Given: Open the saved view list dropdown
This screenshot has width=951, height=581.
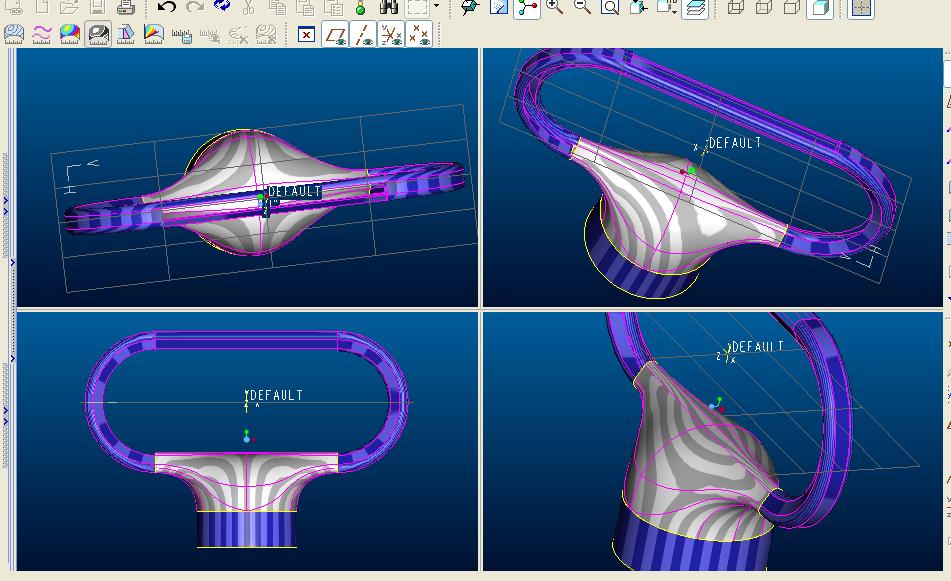Looking at the screenshot, I should (666, 7).
